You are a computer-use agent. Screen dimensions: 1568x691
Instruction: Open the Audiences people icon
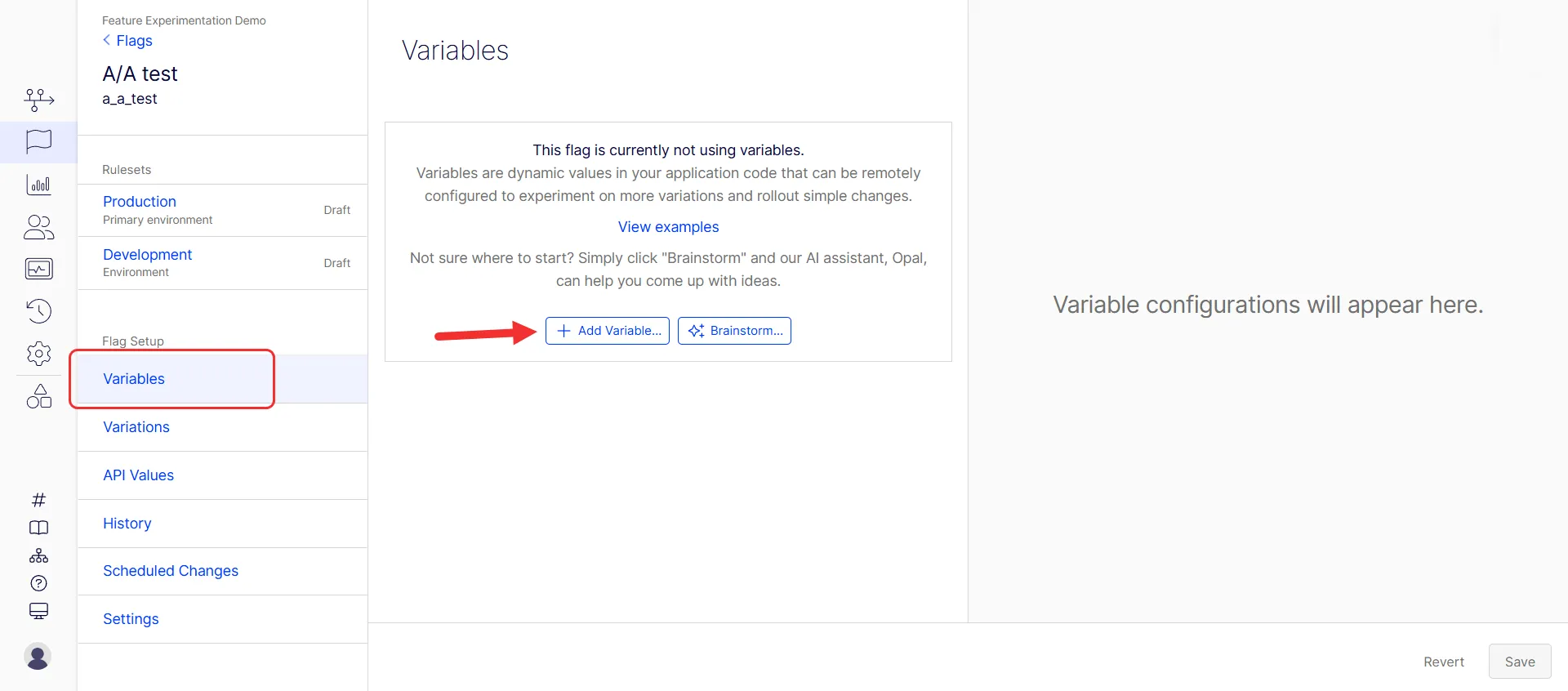point(38,227)
